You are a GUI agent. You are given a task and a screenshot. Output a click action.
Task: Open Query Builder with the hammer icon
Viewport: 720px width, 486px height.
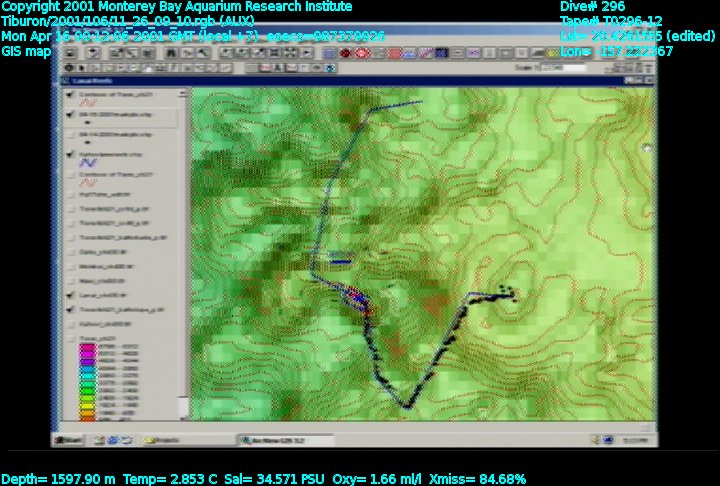click(x=202, y=53)
